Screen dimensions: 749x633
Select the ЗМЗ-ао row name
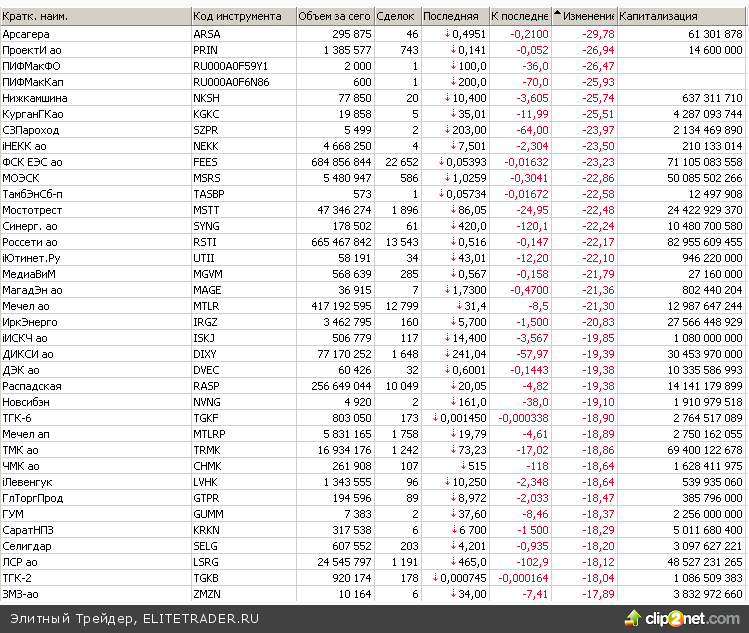click(x=21, y=594)
